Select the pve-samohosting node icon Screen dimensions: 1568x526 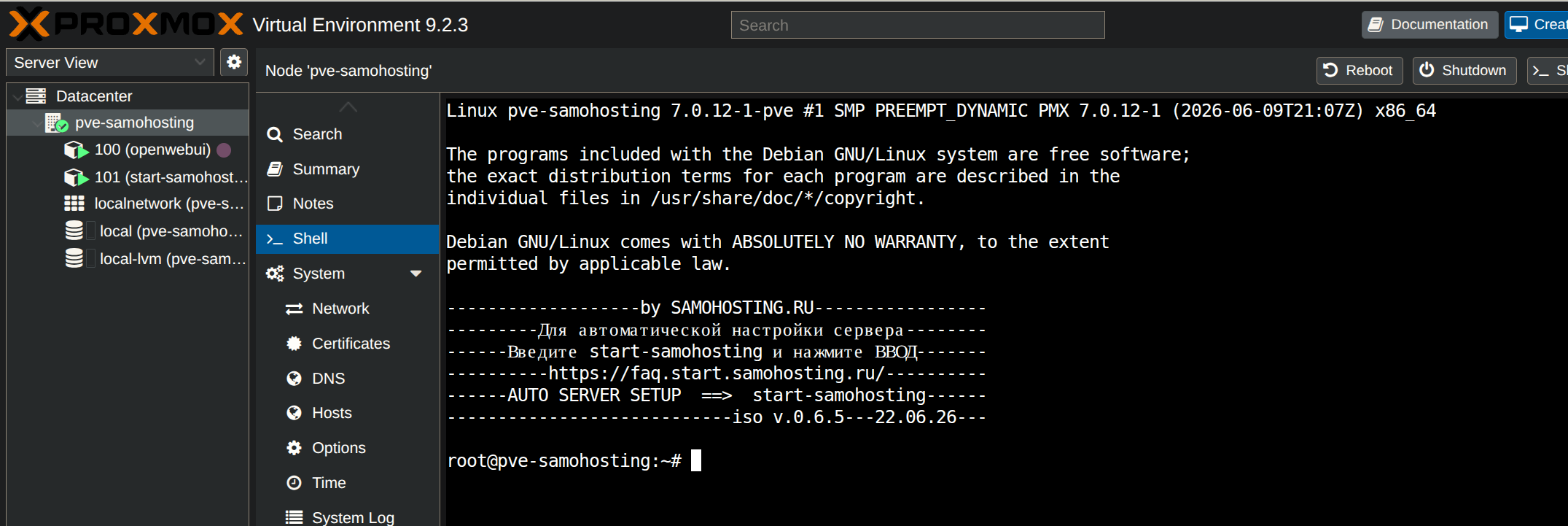(57, 123)
